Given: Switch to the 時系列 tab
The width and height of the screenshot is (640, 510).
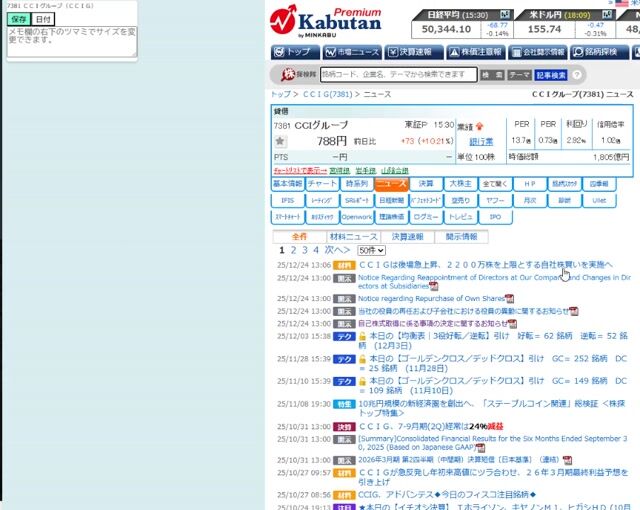Looking at the screenshot, I should point(357,184).
